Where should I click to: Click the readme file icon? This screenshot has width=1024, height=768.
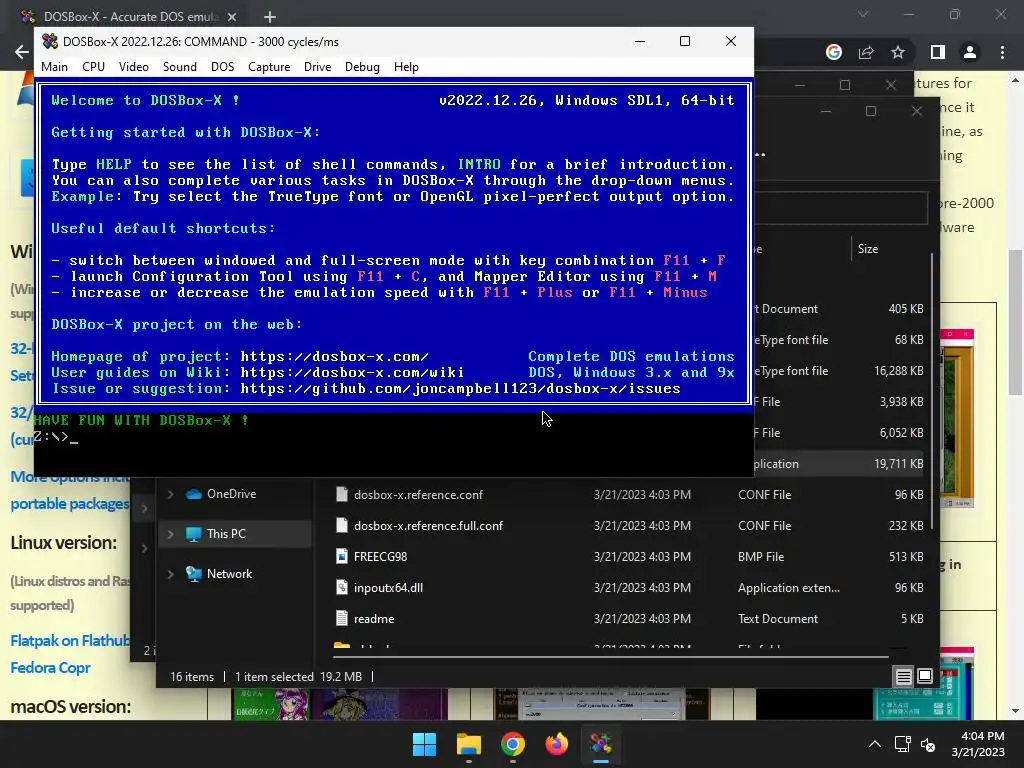tap(342, 618)
